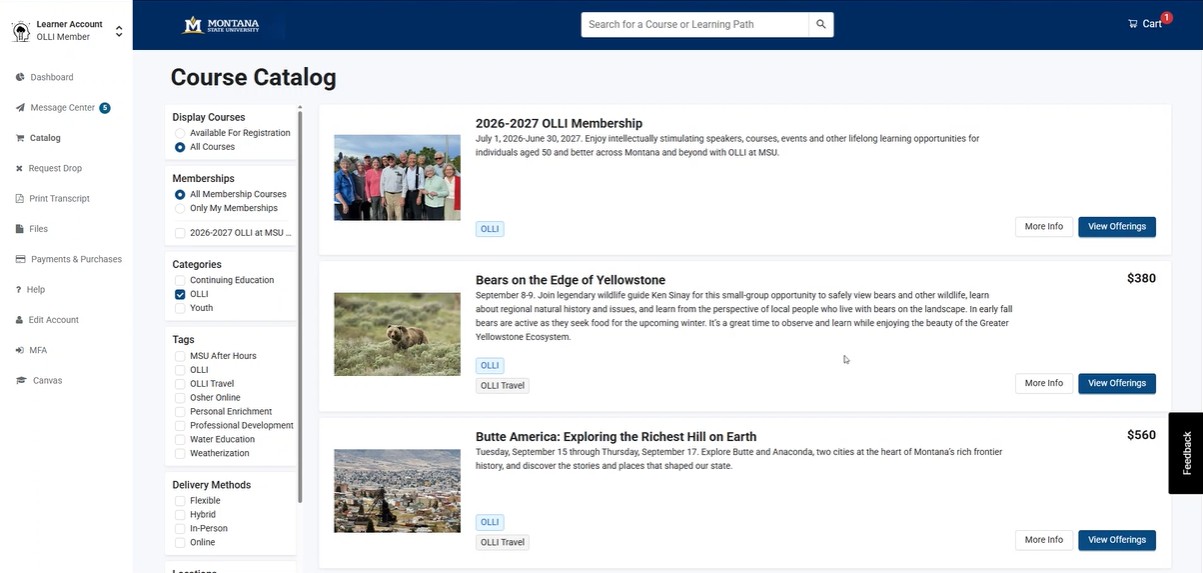Check the Flexible delivery method
Screen dimensions: 1203x573
180,501
